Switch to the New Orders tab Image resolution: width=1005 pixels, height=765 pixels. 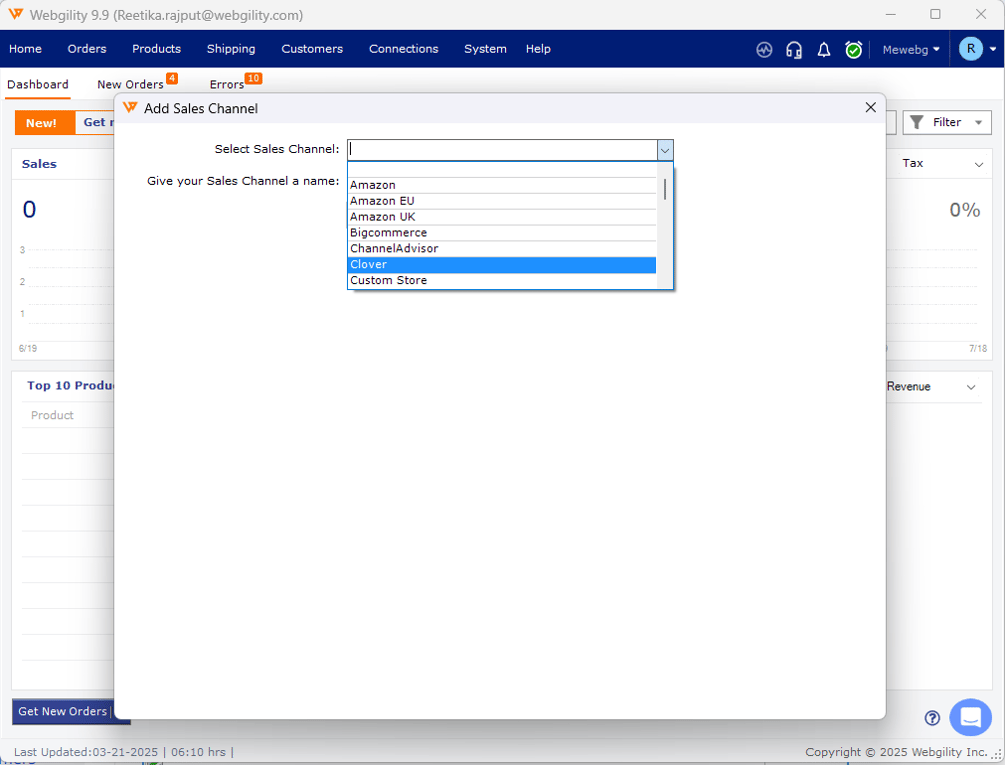click(131, 84)
